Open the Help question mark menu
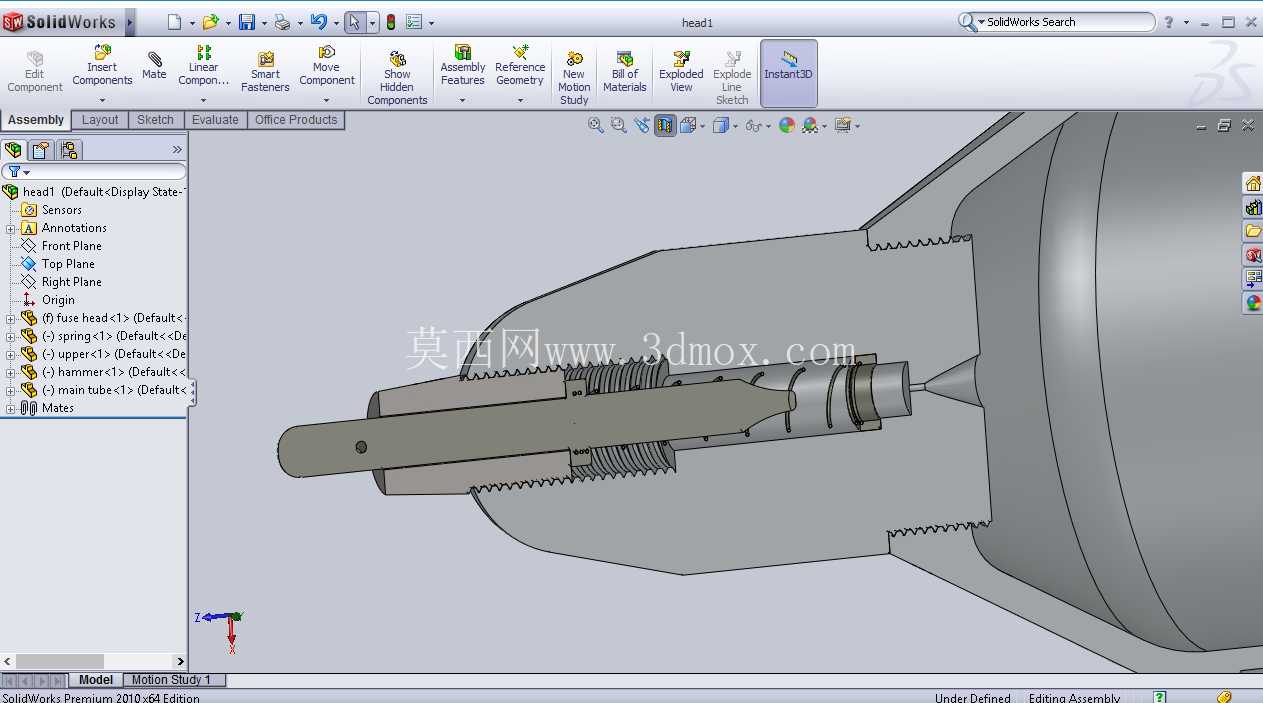1263x703 pixels. coord(1169,22)
